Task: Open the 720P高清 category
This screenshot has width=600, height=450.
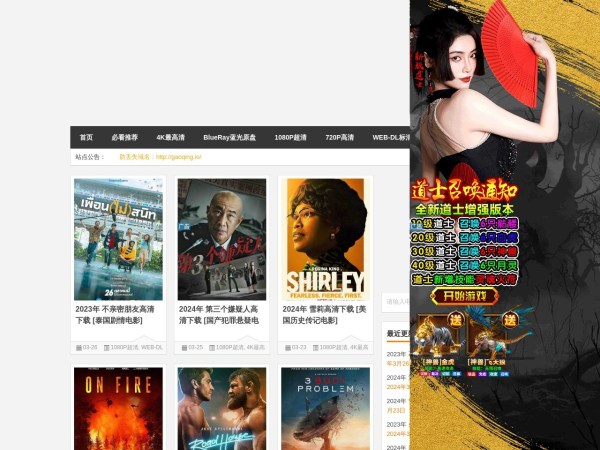Action: click(339, 137)
